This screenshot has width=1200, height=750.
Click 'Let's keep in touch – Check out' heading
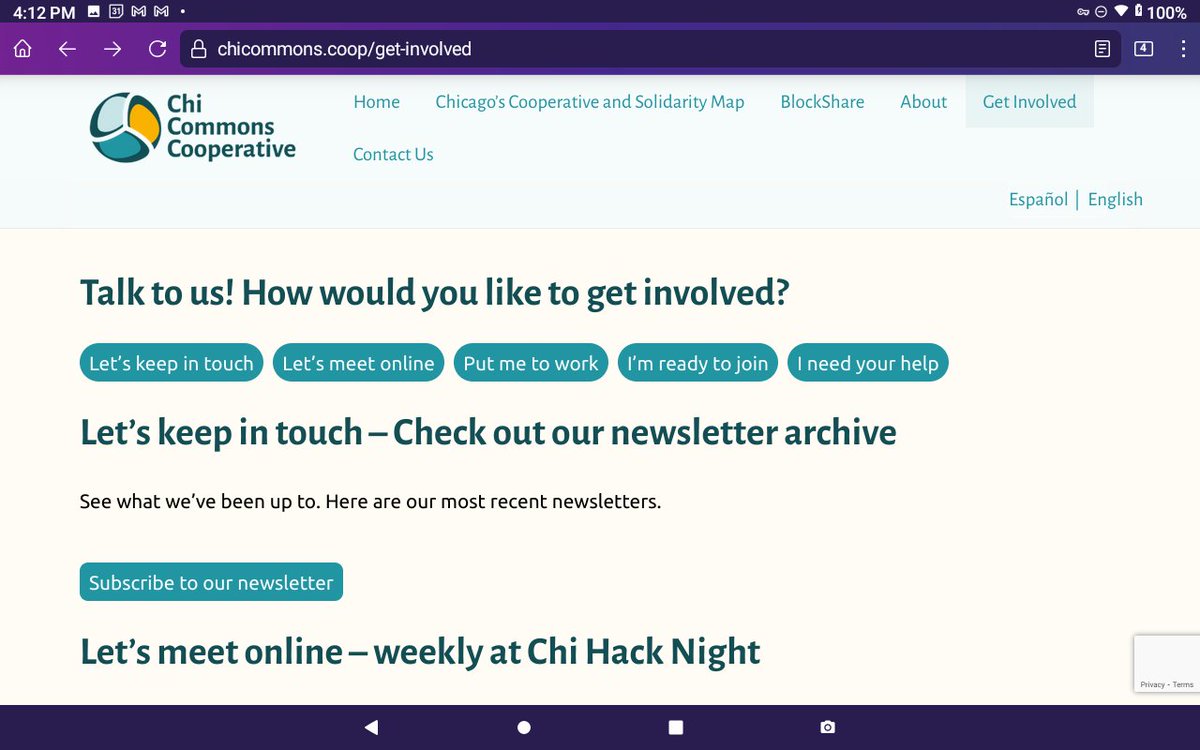click(x=488, y=432)
